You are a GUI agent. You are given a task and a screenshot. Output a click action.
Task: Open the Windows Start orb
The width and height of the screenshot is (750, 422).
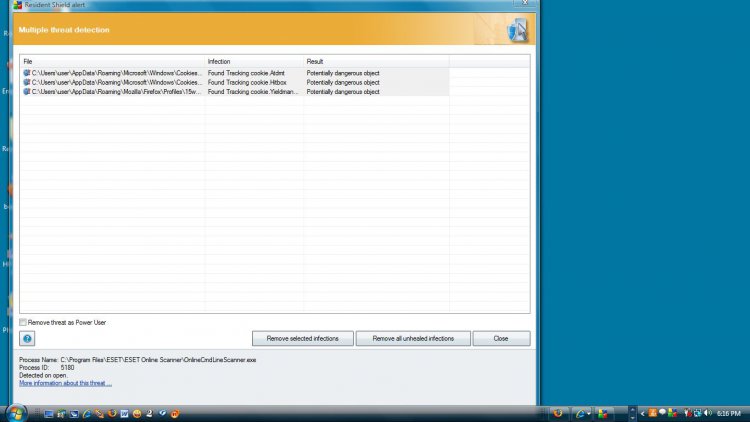[16, 413]
